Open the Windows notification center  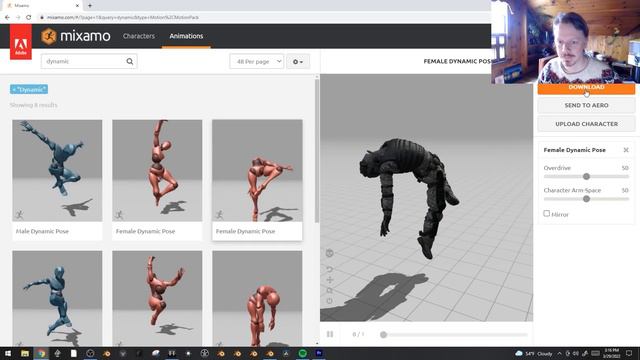pyautogui.click(x=629, y=353)
